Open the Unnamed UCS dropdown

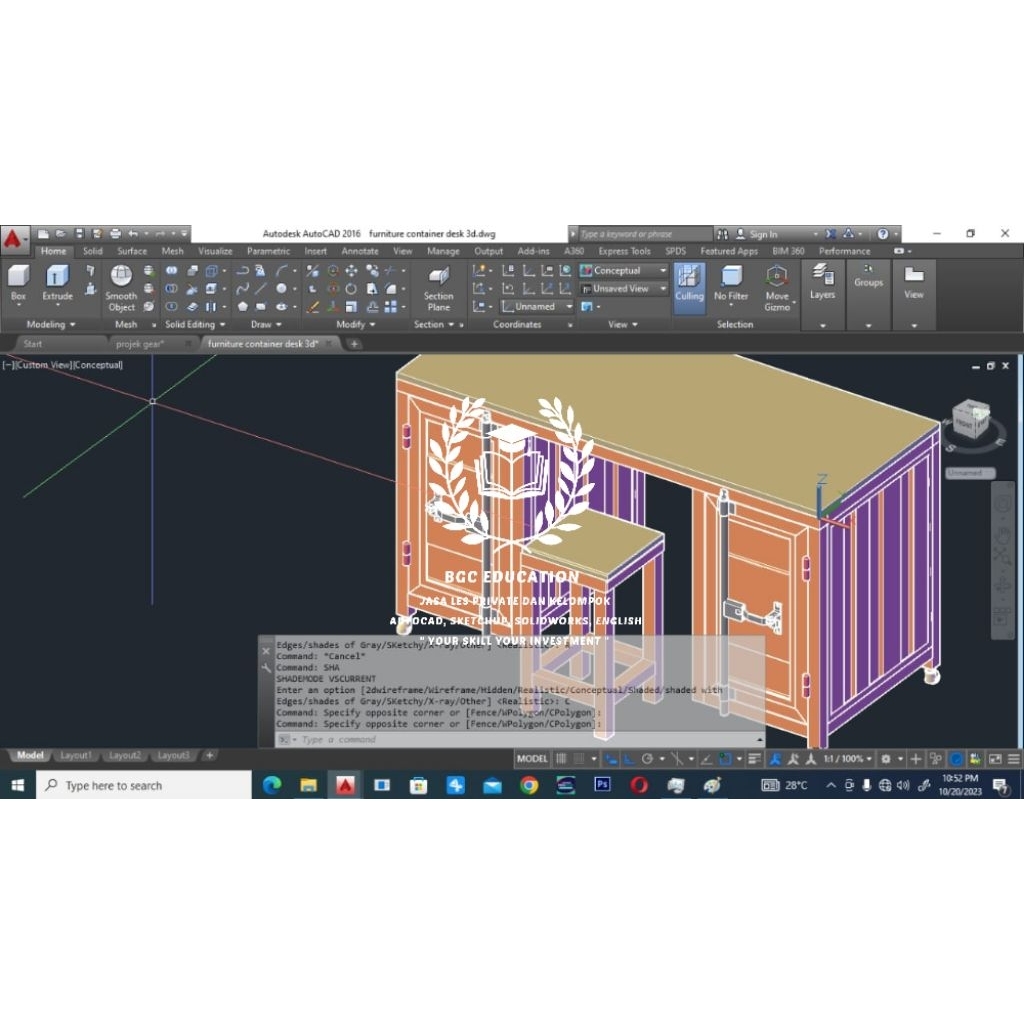tap(537, 306)
